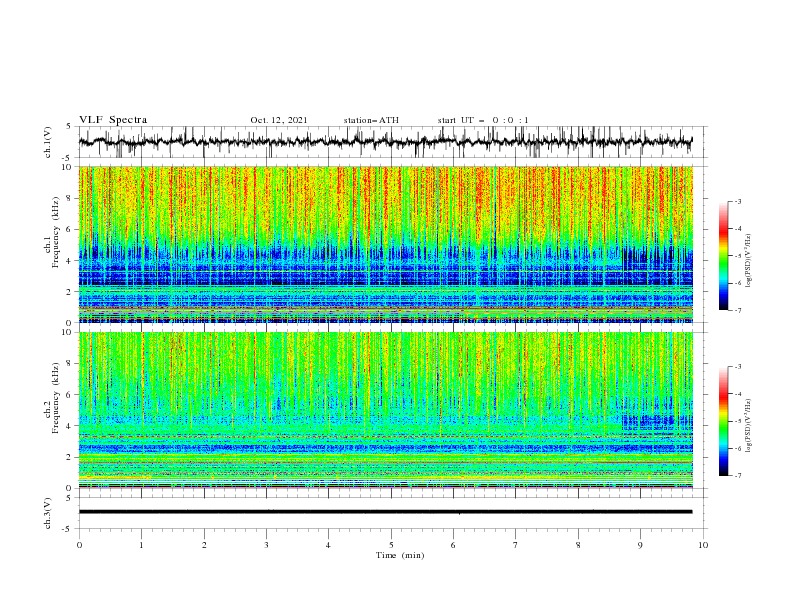This screenshot has height=612, width=792.
Task: Click the ch.3 flat black trace
Action: pyautogui.click(x=385, y=512)
